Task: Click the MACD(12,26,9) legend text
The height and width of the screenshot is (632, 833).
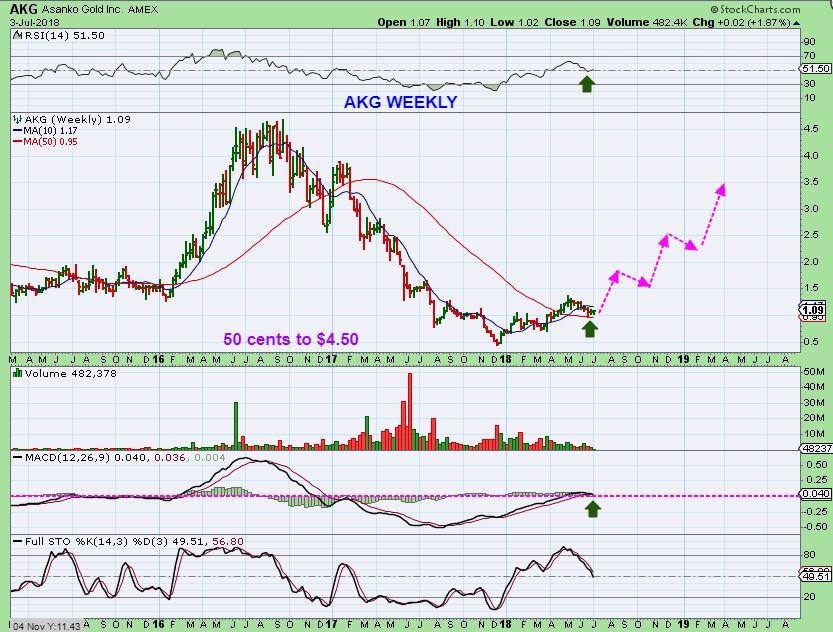Action: tap(67, 457)
